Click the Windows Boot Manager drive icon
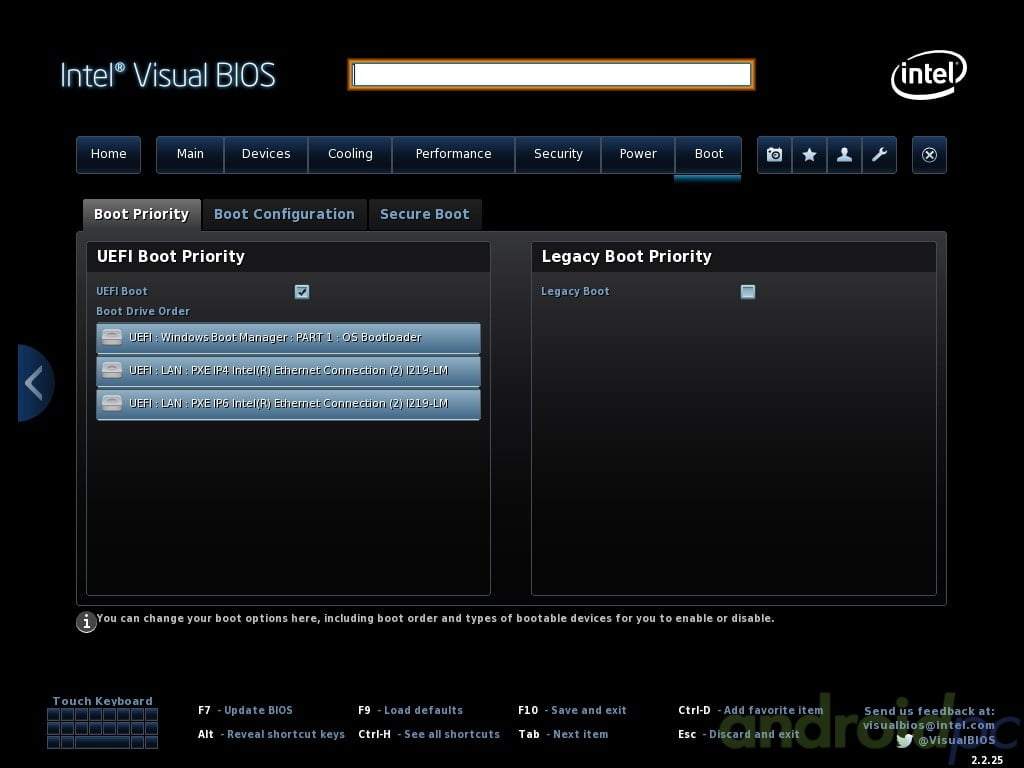The height and width of the screenshot is (768, 1024). [x=112, y=337]
